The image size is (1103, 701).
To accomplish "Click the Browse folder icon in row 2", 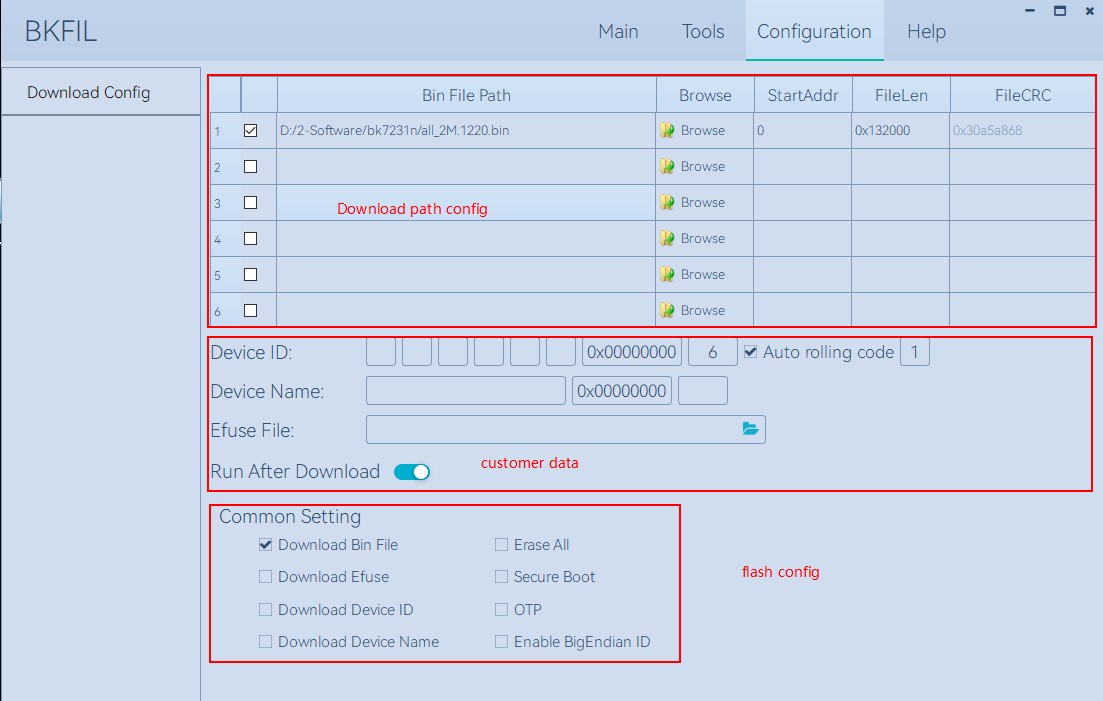I will point(667,167).
